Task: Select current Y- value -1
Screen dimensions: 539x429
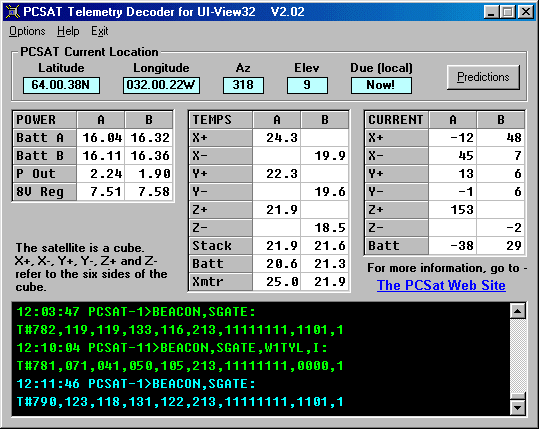Action: click(453, 191)
